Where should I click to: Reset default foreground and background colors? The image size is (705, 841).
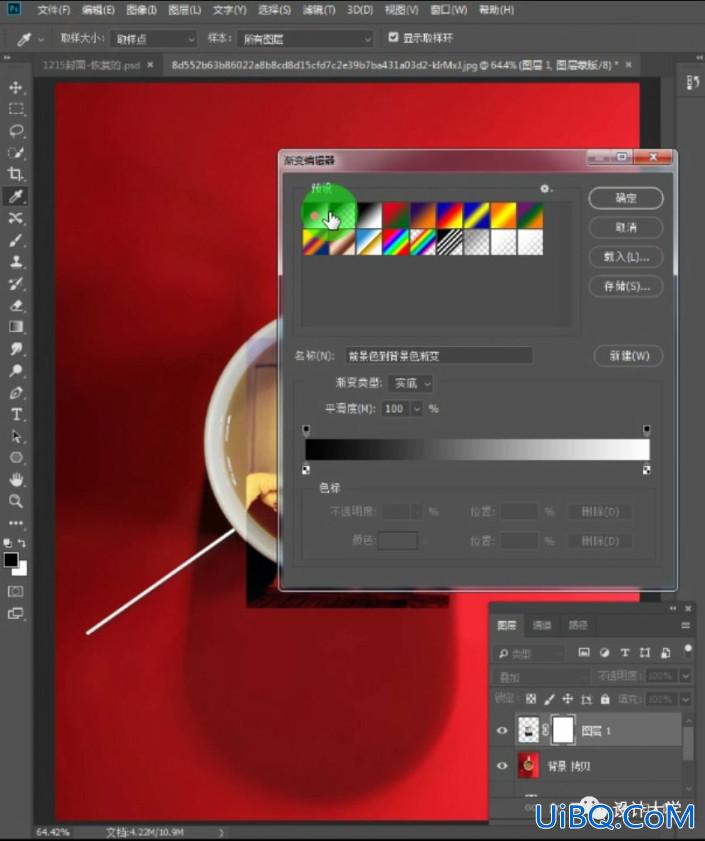8,543
